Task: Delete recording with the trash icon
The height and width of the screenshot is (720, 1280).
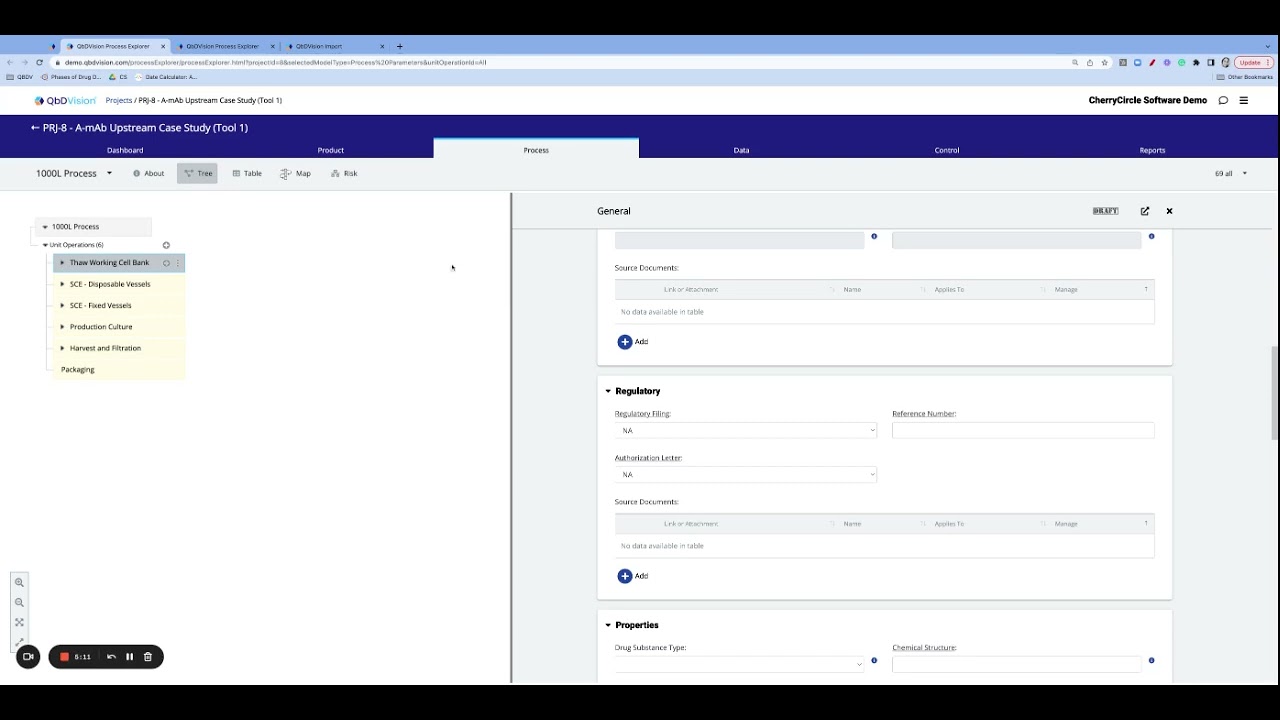Action: [148, 657]
